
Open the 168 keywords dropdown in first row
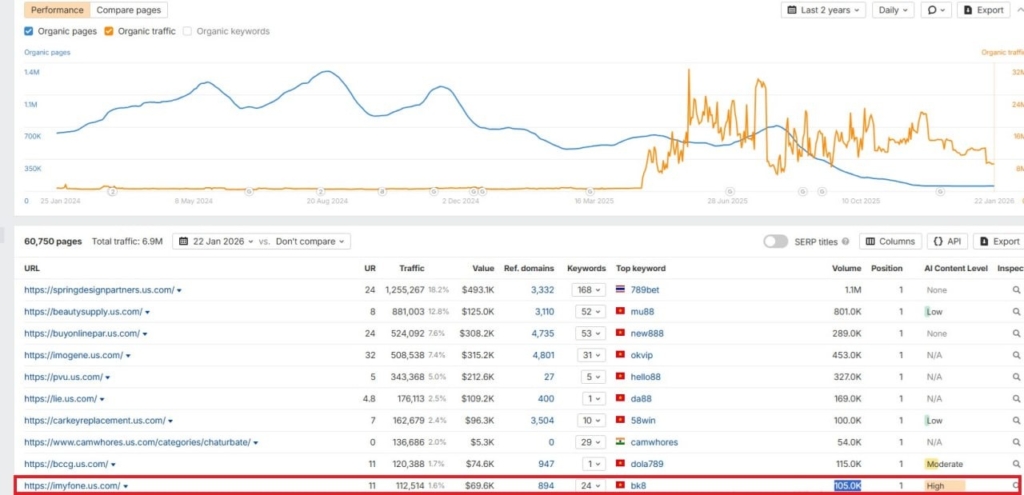(x=586, y=290)
